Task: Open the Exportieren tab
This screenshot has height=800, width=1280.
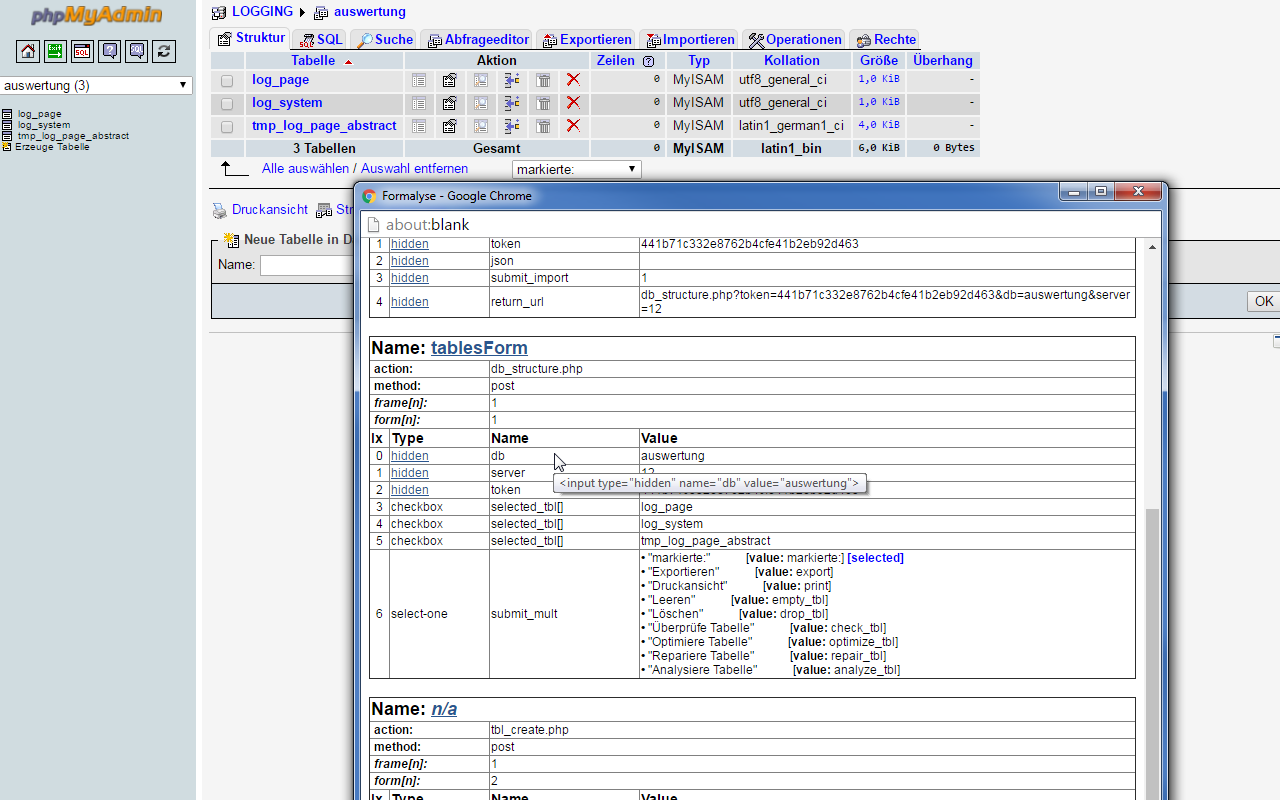Action: tap(587, 40)
